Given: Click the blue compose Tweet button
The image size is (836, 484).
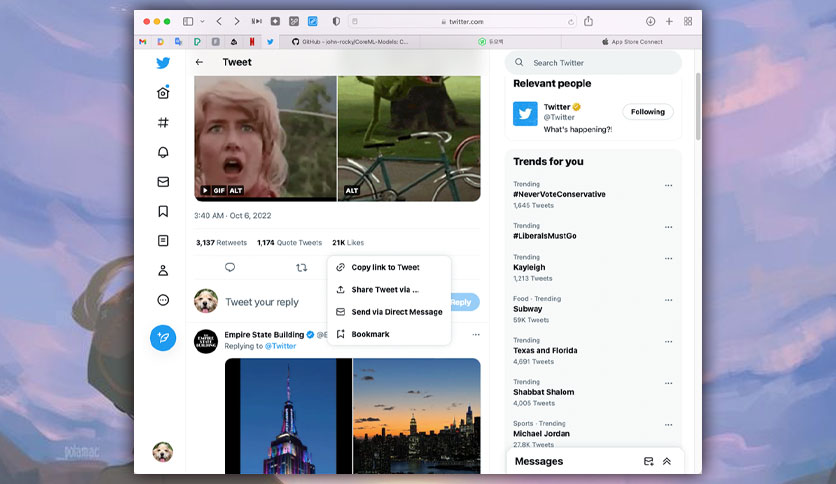Looking at the screenshot, I should point(163,338).
